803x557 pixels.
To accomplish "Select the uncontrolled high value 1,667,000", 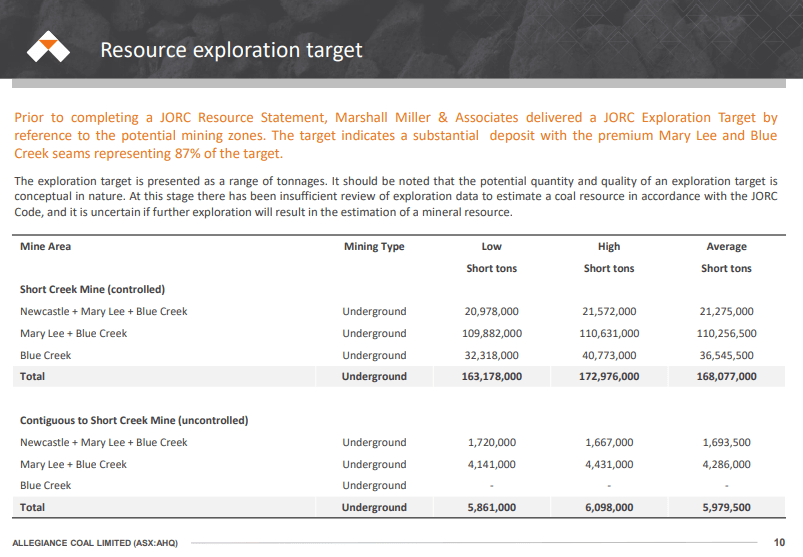I will tap(609, 442).
